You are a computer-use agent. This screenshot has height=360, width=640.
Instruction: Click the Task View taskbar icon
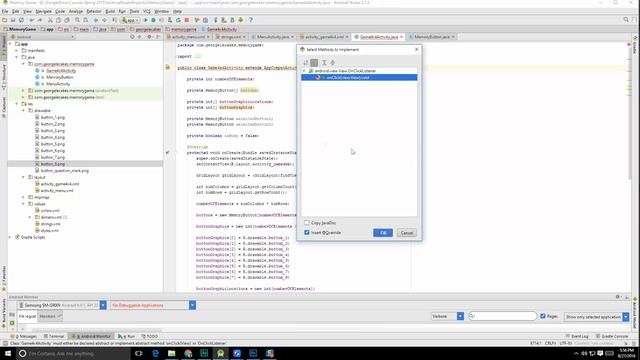point(139,353)
